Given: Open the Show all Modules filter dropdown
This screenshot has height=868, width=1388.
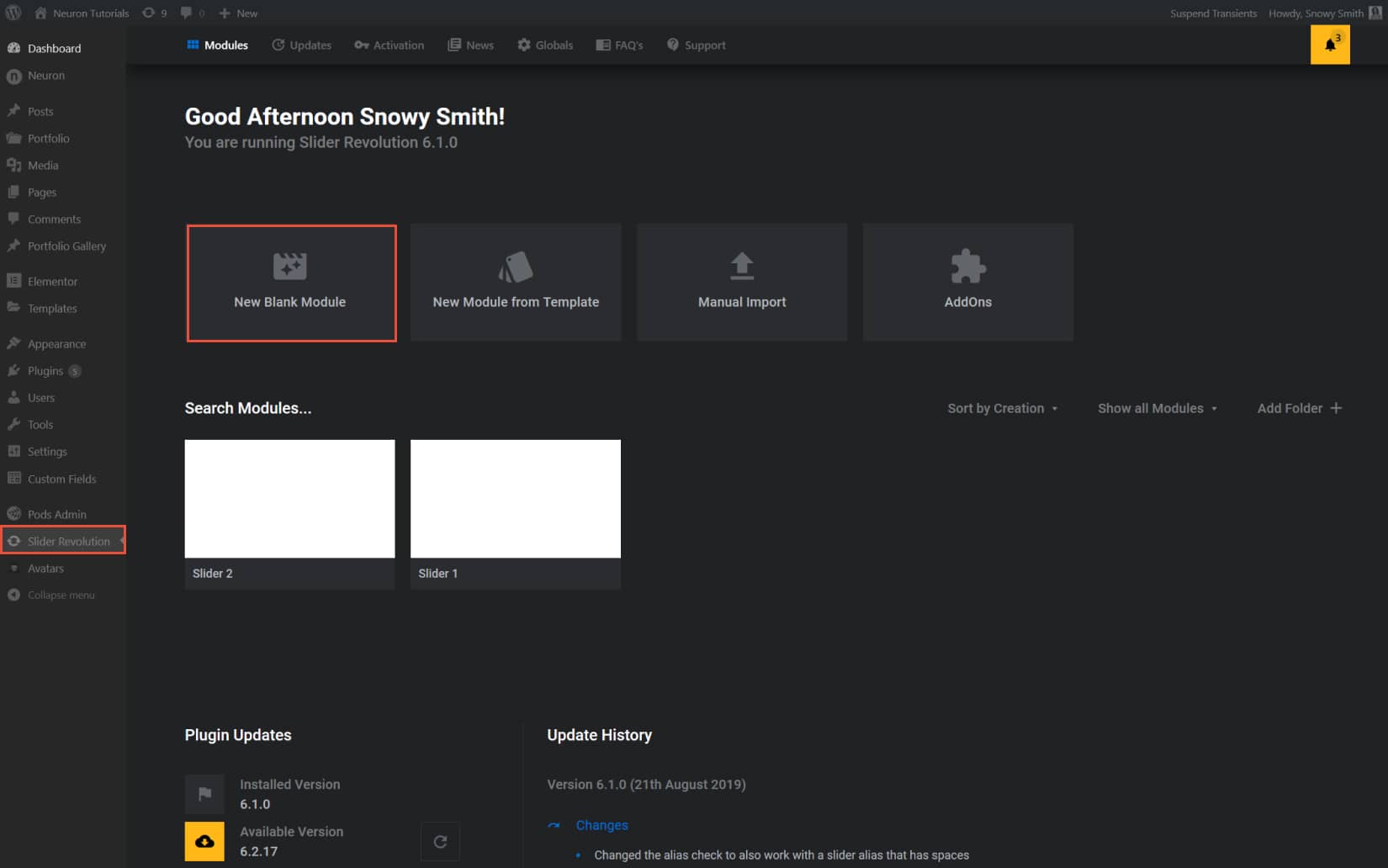Looking at the screenshot, I should (x=1157, y=408).
